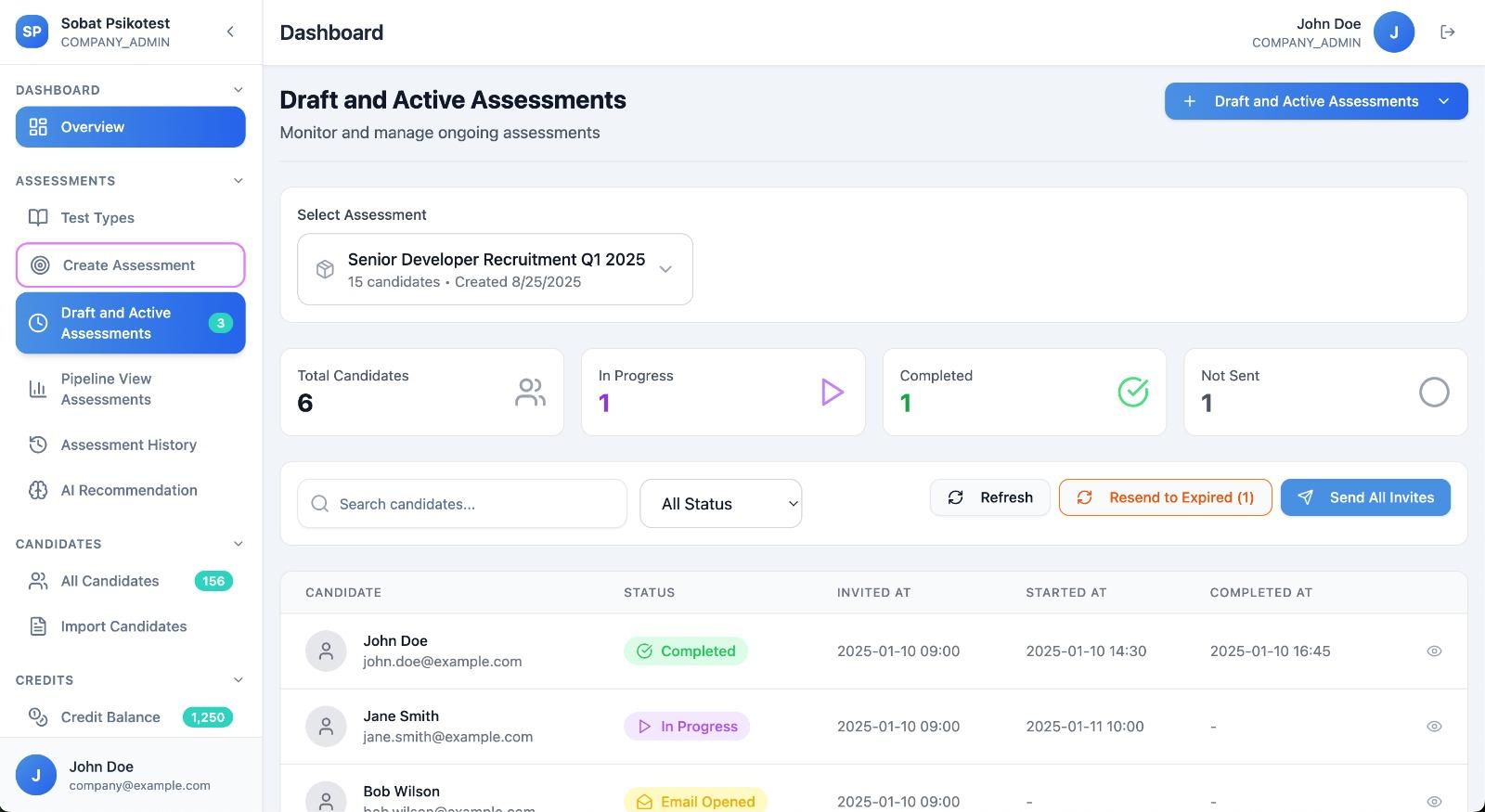This screenshot has height=812, width=1485.
Task: Open the All Status filter dropdown
Action: pyautogui.click(x=720, y=504)
